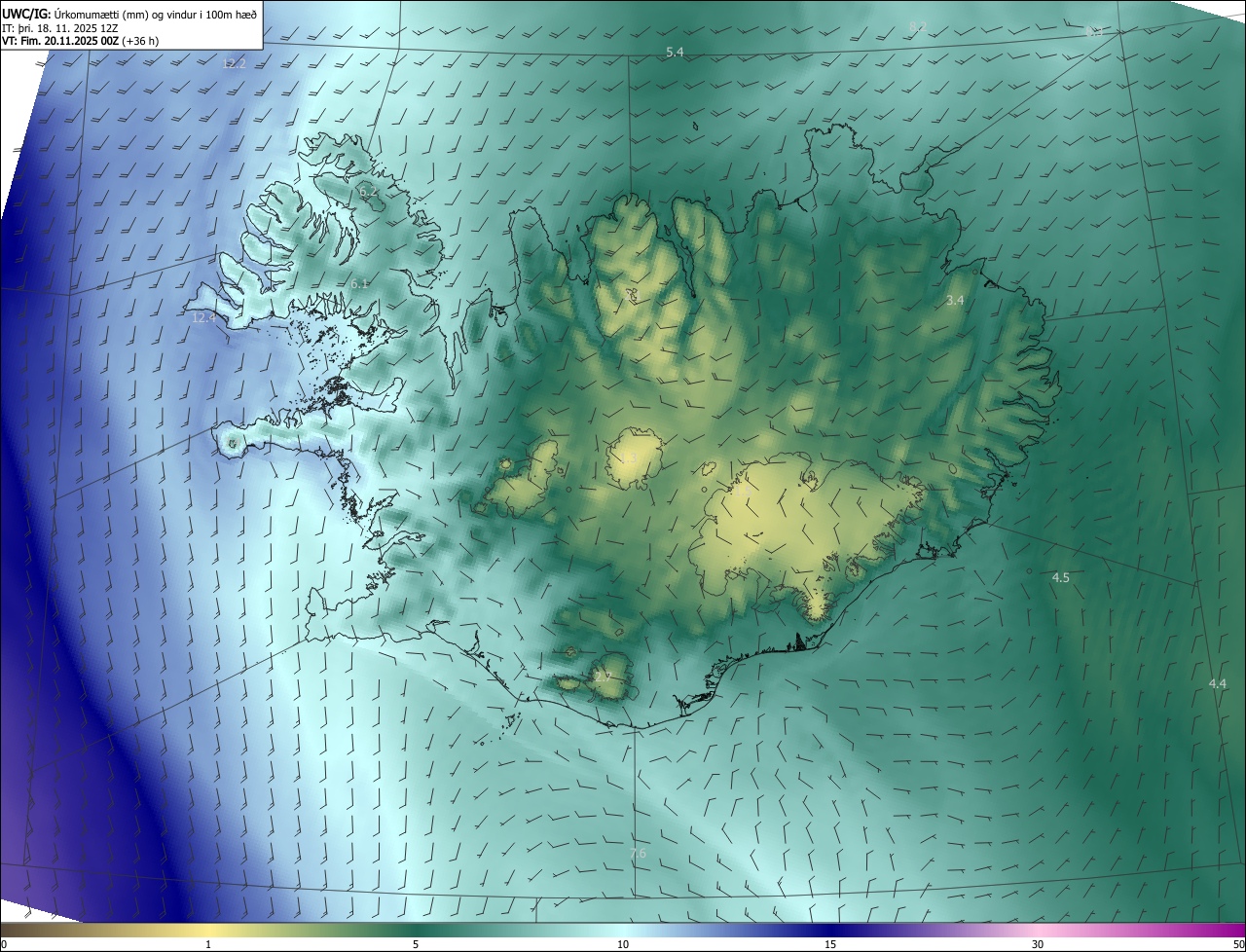Image resolution: width=1246 pixels, height=952 pixels.
Task: Click the 2.7 value label on southern glacier
Action: tap(603, 675)
